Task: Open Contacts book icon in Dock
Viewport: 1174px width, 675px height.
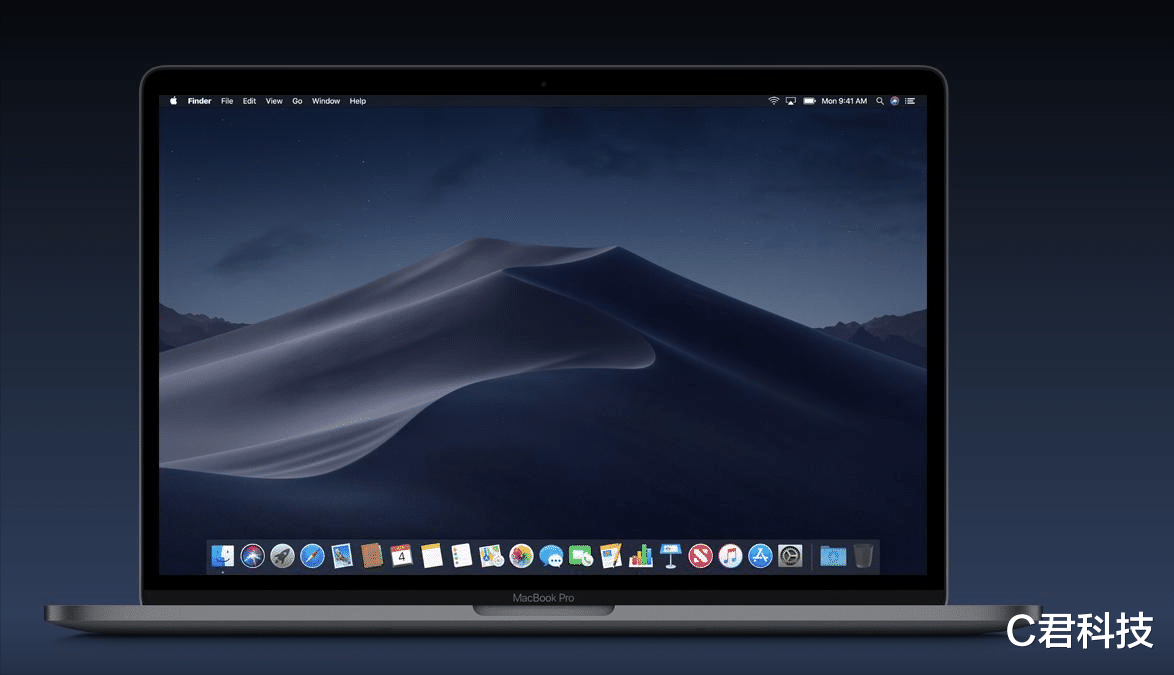Action: (x=372, y=556)
